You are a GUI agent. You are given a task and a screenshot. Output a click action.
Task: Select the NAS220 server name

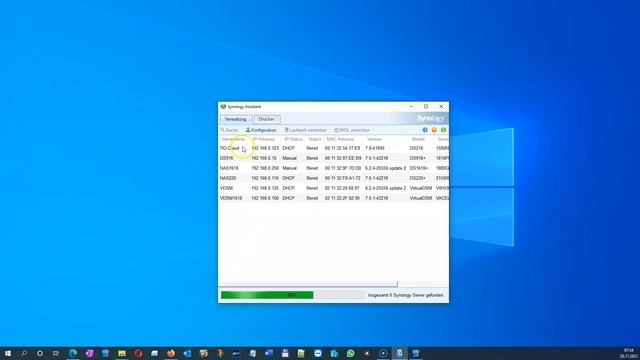[x=228, y=178]
